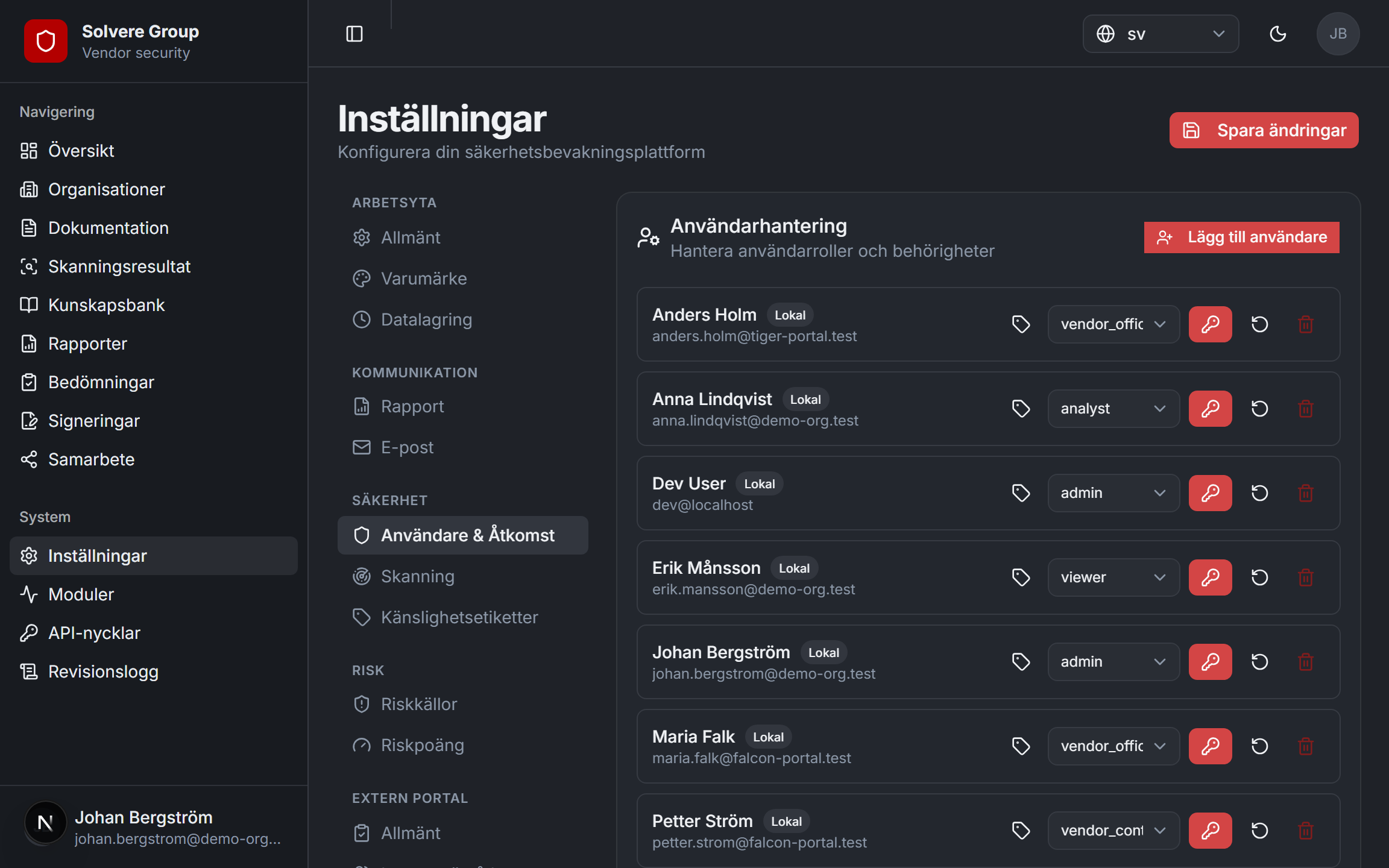Select Riskpoäng under Risk
The width and height of the screenshot is (1389, 868).
(463, 745)
